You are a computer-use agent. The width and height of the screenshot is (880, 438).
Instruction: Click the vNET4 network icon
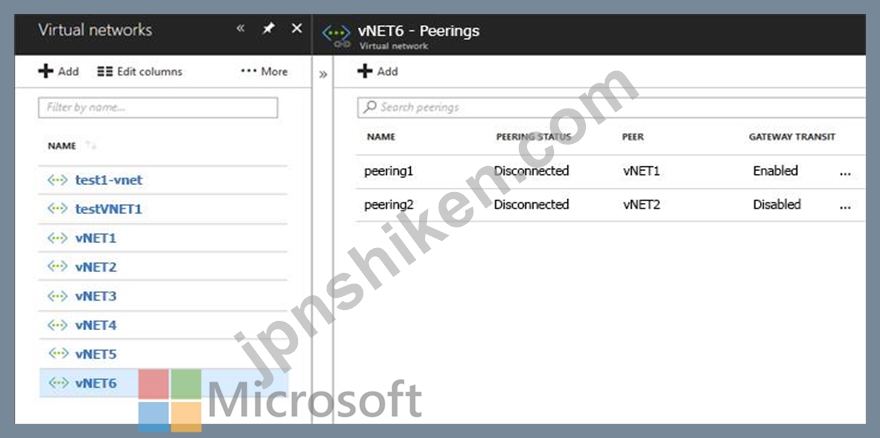57,325
